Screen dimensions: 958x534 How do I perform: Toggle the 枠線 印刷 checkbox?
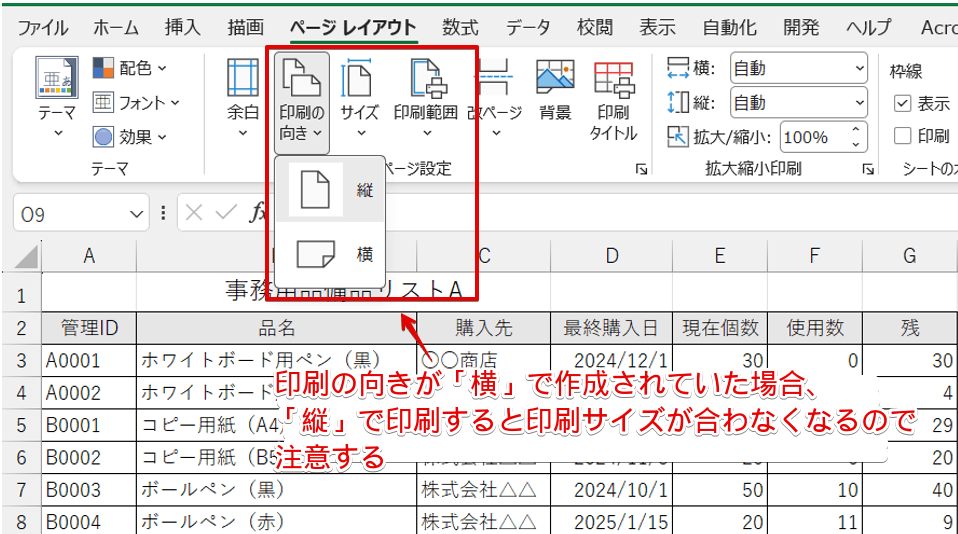point(902,136)
